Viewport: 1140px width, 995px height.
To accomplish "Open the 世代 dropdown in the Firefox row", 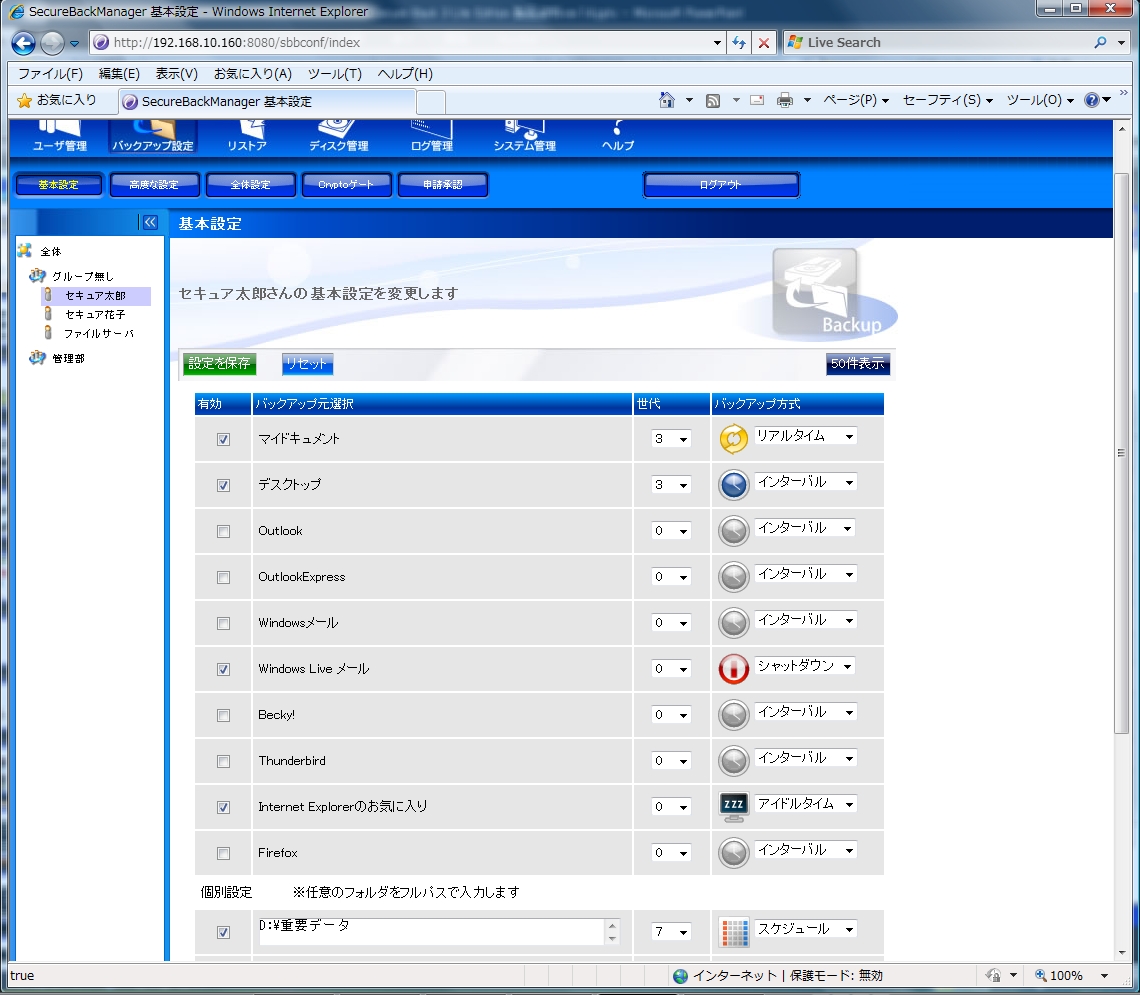I will tap(671, 853).
